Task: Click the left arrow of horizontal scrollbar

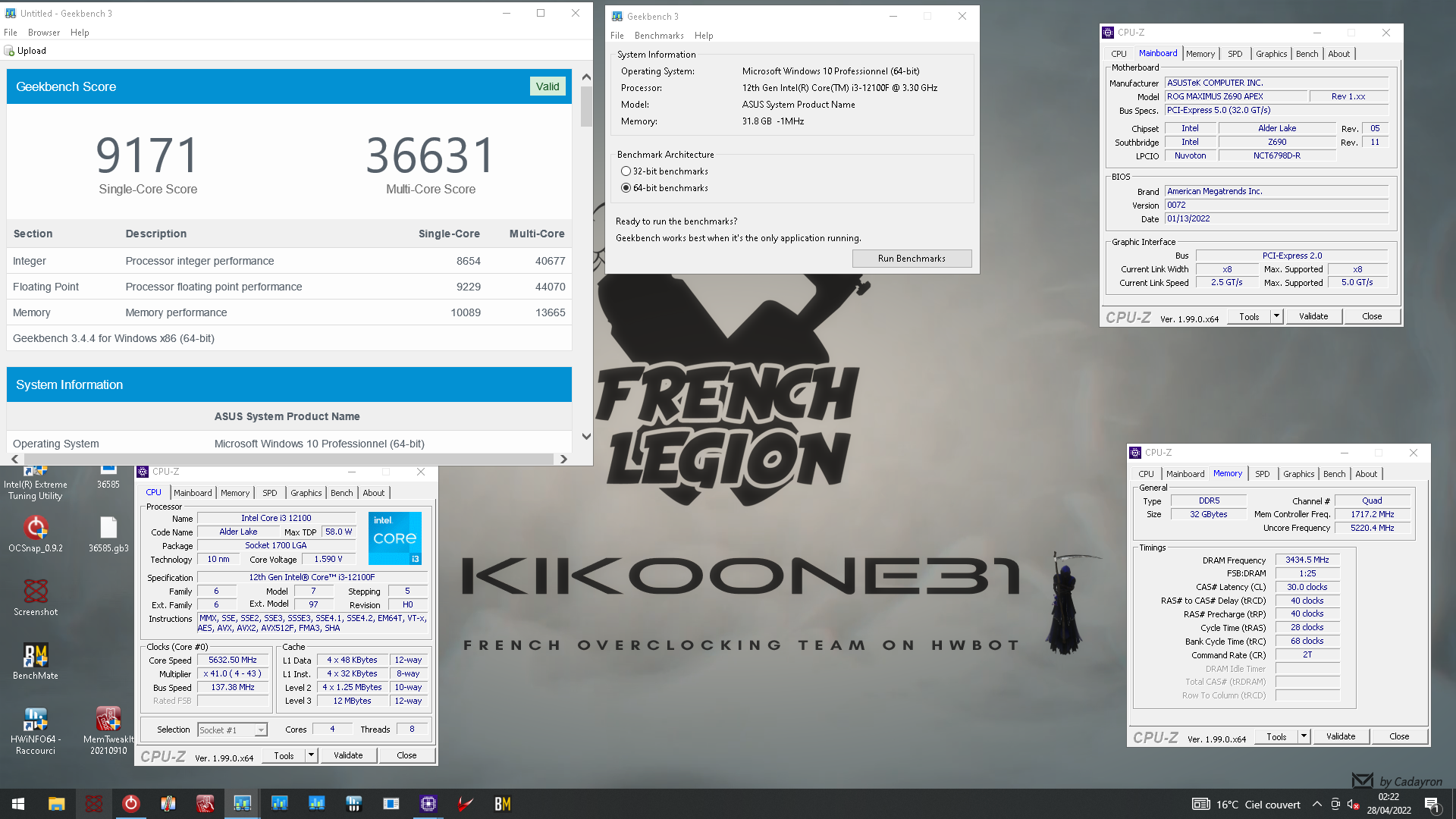Action: pos(15,460)
